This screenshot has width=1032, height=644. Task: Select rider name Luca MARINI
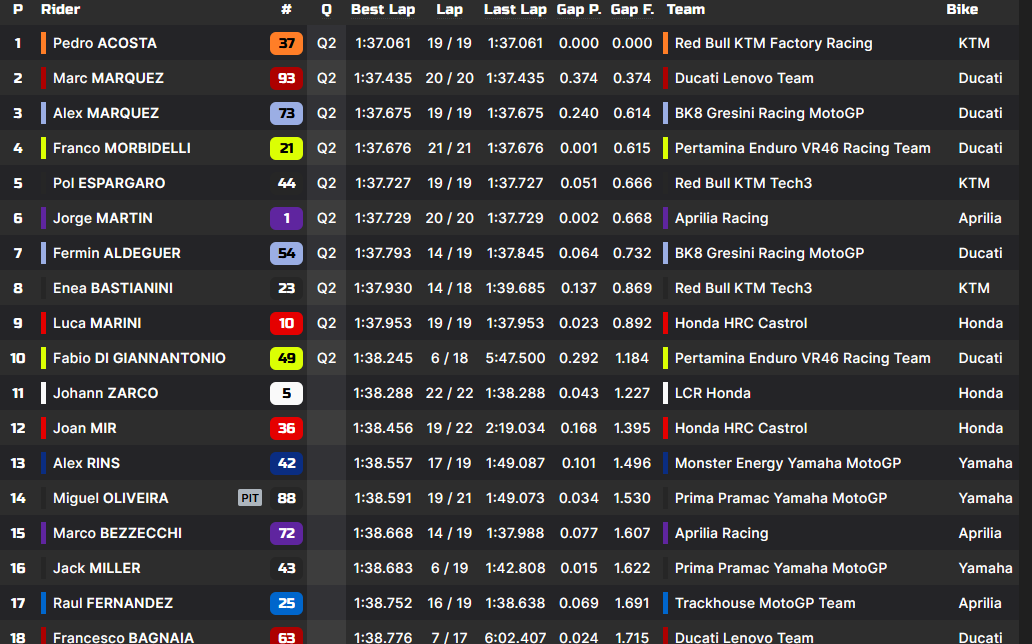point(97,323)
